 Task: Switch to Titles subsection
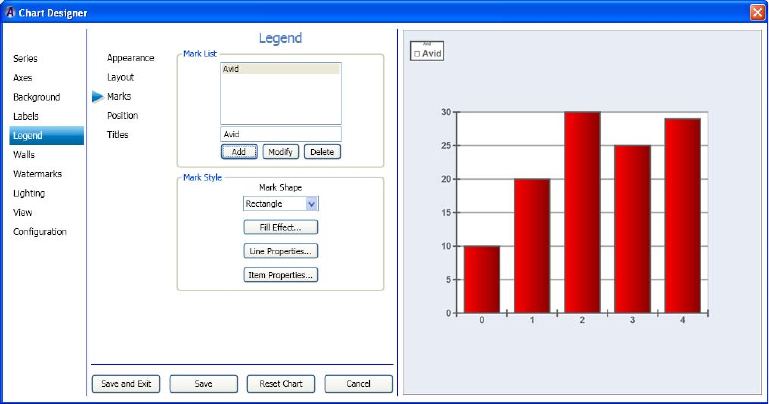(117, 134)
